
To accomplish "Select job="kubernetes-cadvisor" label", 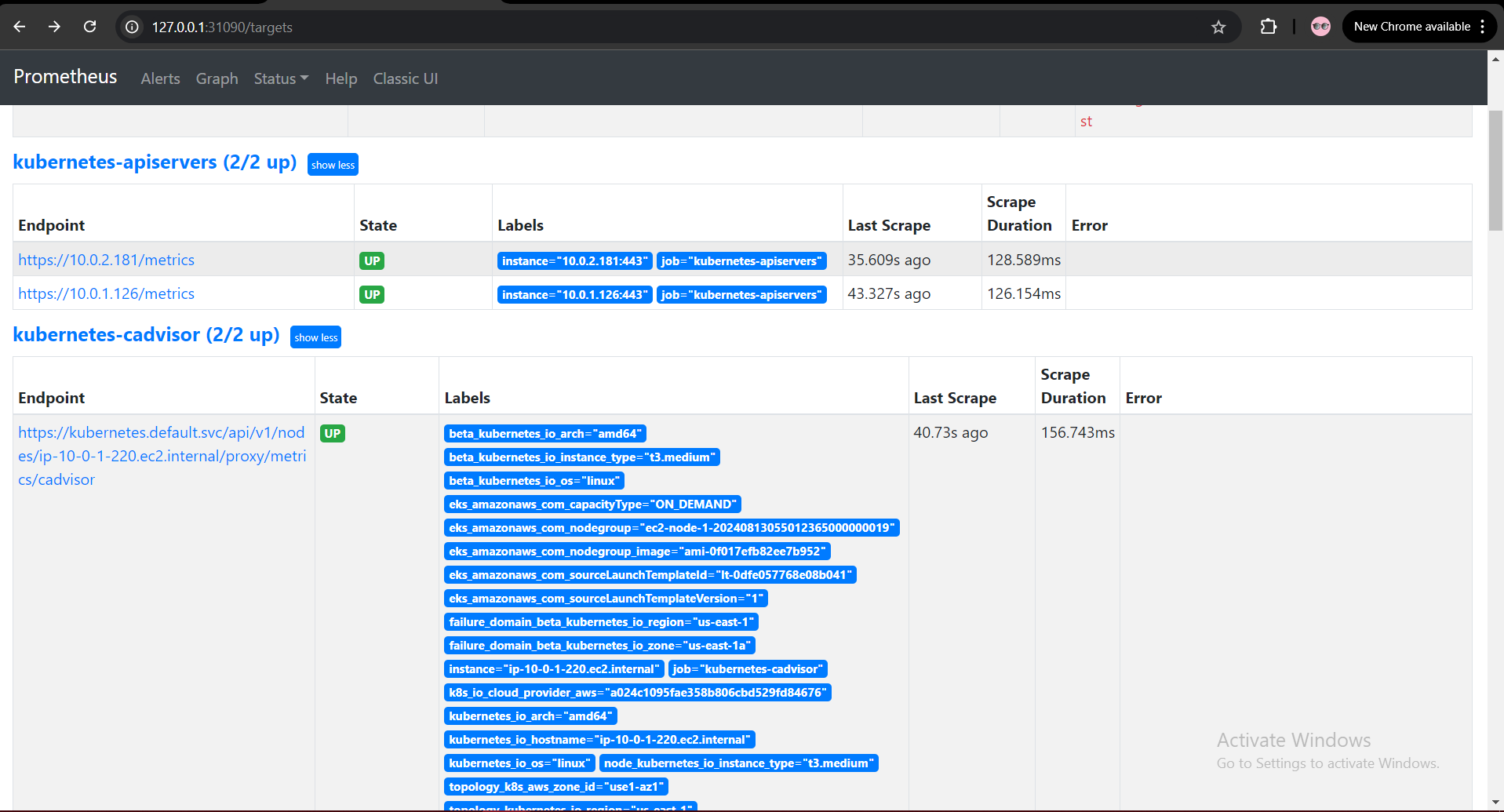I will pyautogui.click(x=748, y=668).
